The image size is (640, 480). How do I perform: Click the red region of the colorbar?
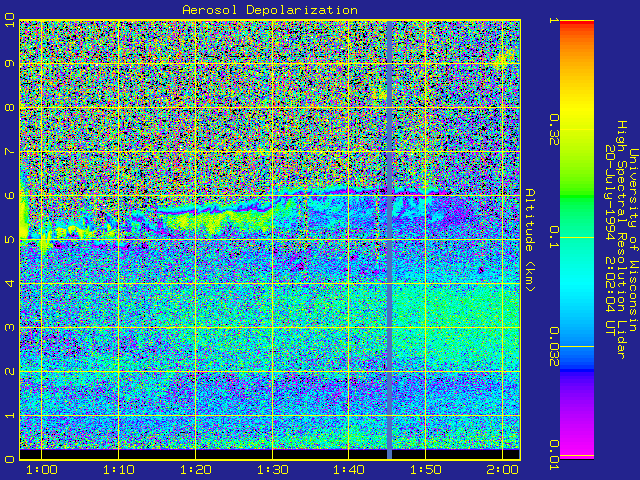[x=577, y=25]
